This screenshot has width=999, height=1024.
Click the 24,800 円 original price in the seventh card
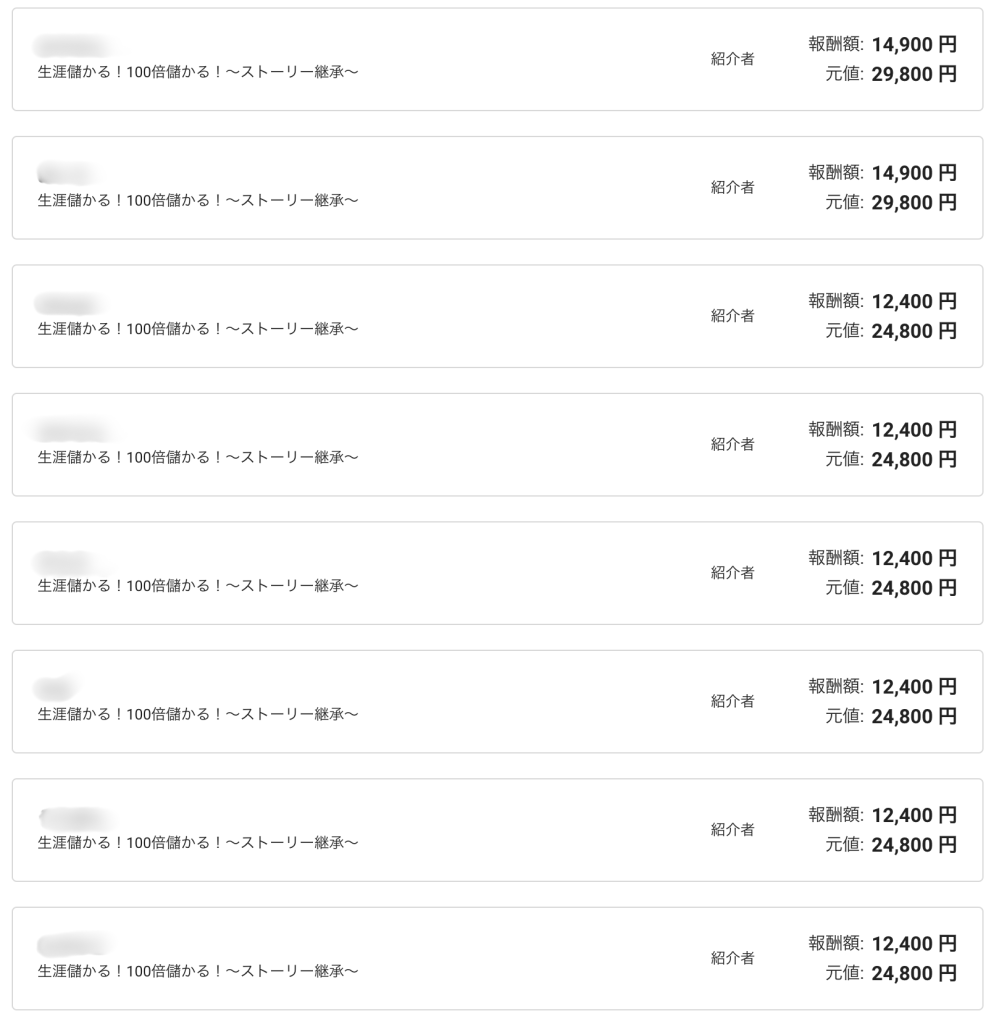point(914,845)
